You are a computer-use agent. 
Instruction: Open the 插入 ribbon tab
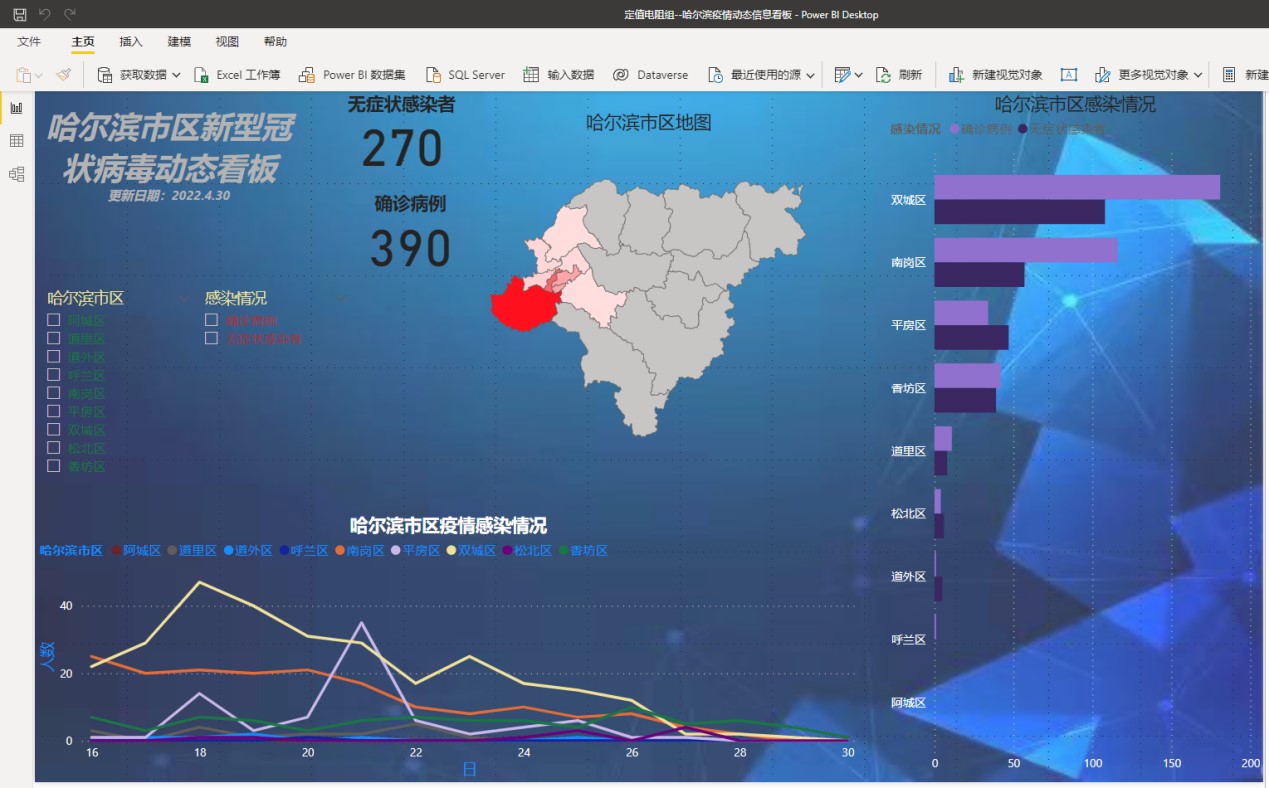(131, 42)
